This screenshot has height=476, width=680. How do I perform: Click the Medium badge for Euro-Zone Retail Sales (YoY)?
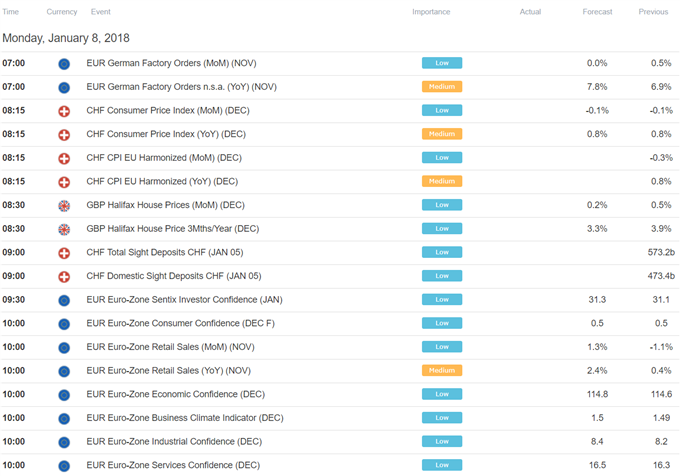tap(442, 370)
